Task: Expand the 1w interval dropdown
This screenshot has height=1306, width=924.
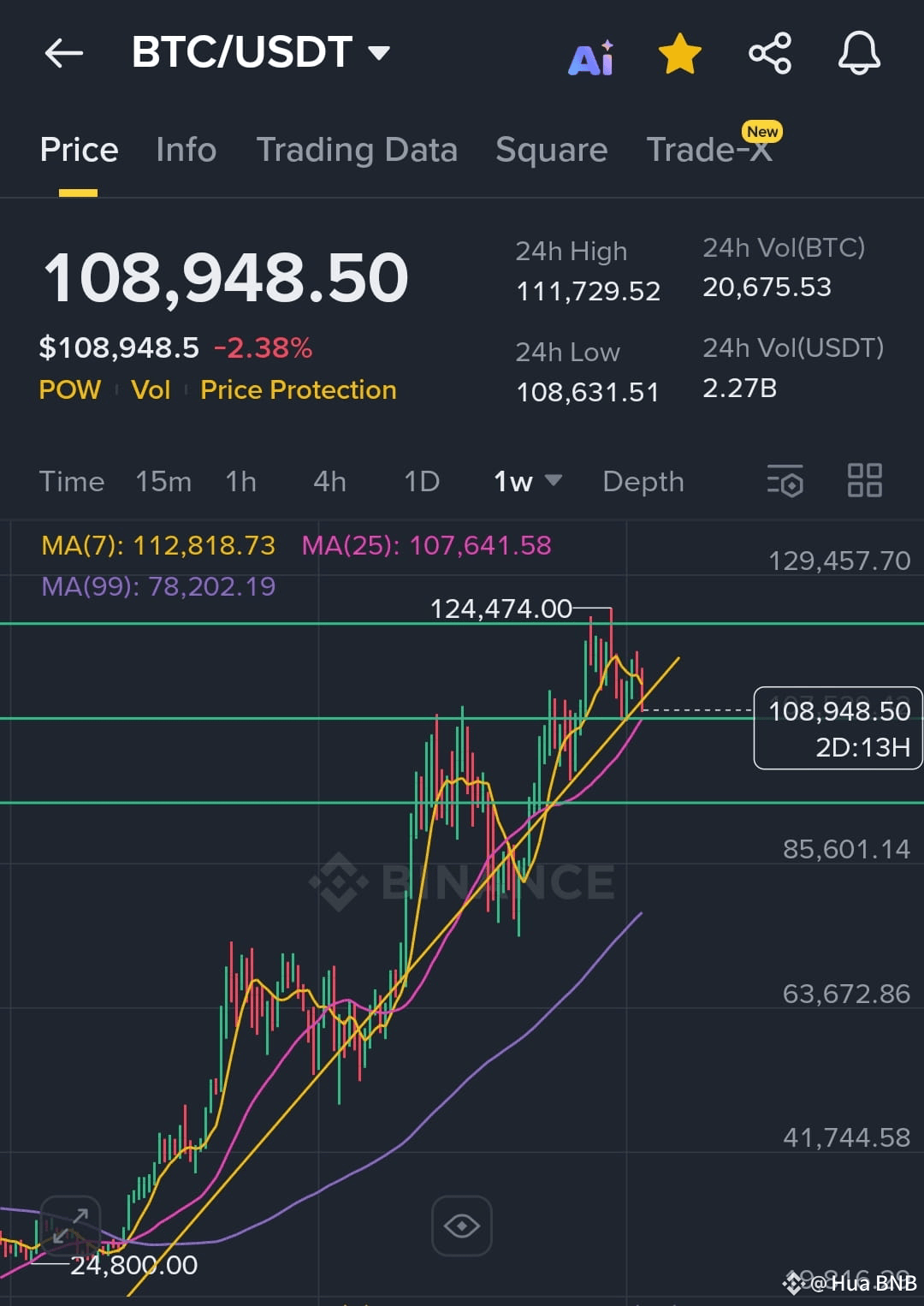Action: (528, 482)
